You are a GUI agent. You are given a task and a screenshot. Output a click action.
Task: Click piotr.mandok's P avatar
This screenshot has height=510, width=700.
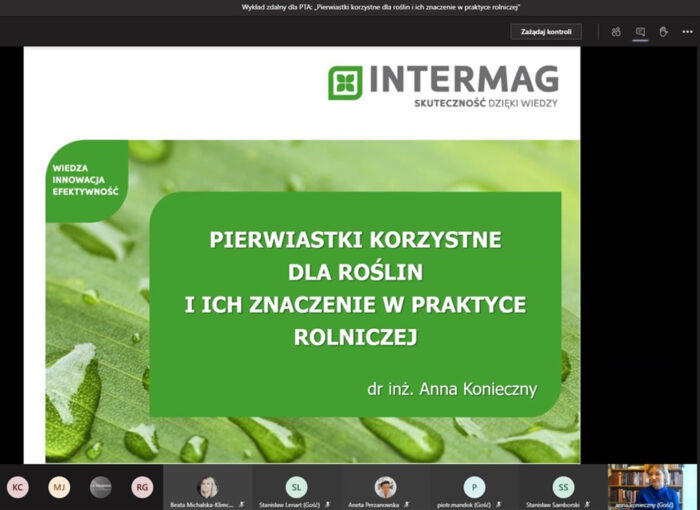[x=474, y=487]
